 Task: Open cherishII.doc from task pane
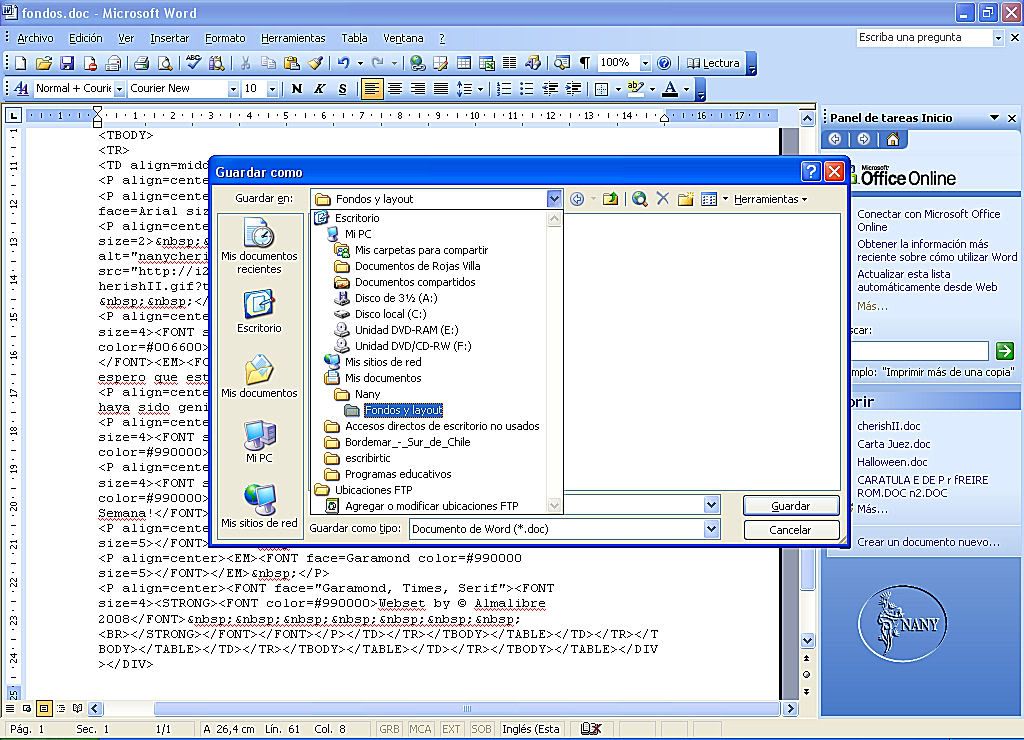888,426
